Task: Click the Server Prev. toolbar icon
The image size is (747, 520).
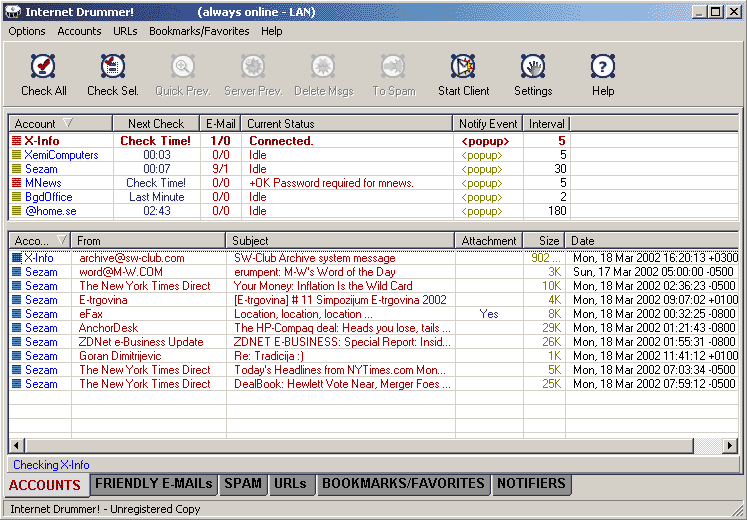Action: pos(253,66)
